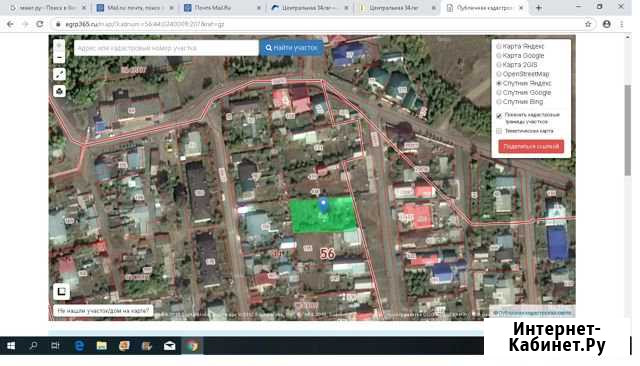Click the Найти участок search button
This screenshot has height=366, width=640.
[x=291, y=48]
